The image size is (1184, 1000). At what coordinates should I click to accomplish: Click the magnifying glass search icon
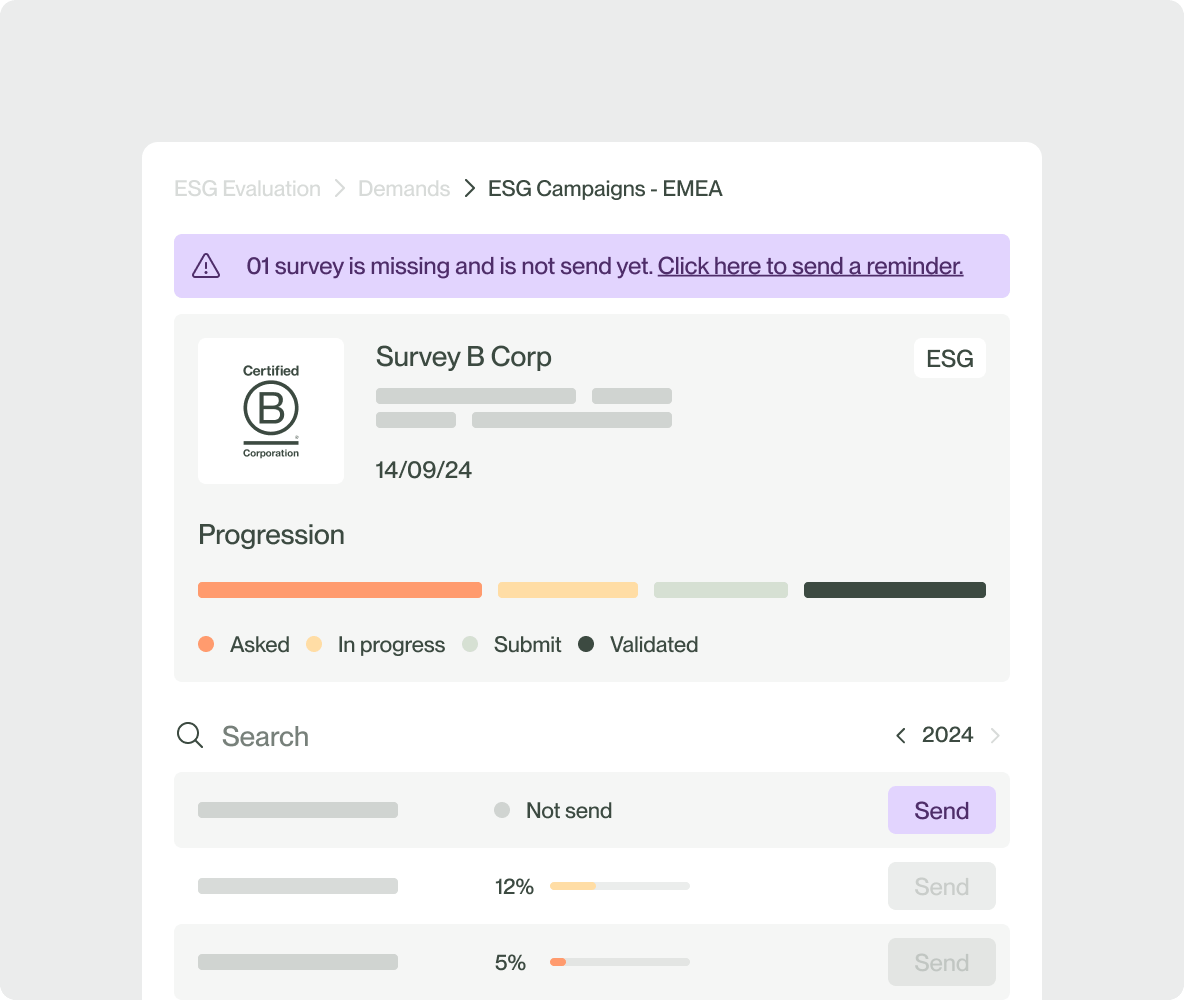[x=189, y=736]
